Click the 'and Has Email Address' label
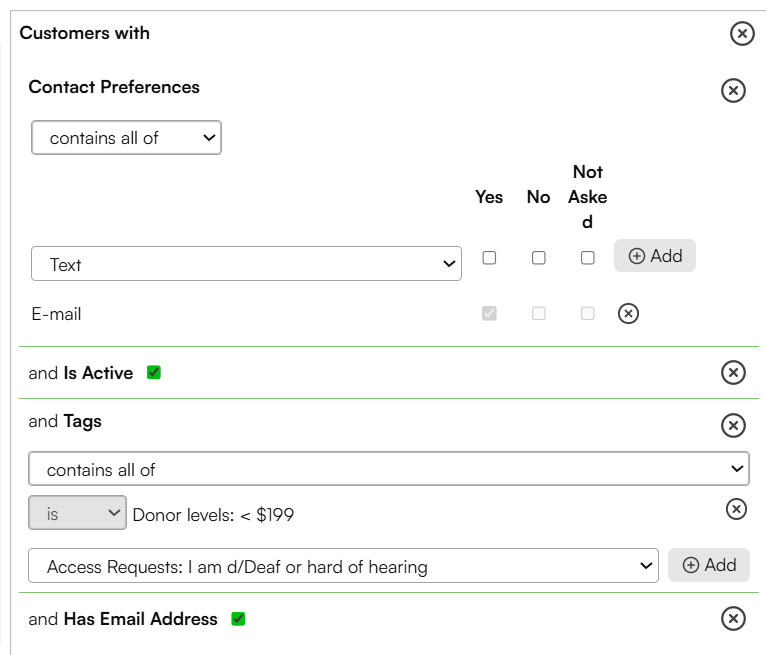This screenshot has width=766, height=655. click(x=123, y=619)
